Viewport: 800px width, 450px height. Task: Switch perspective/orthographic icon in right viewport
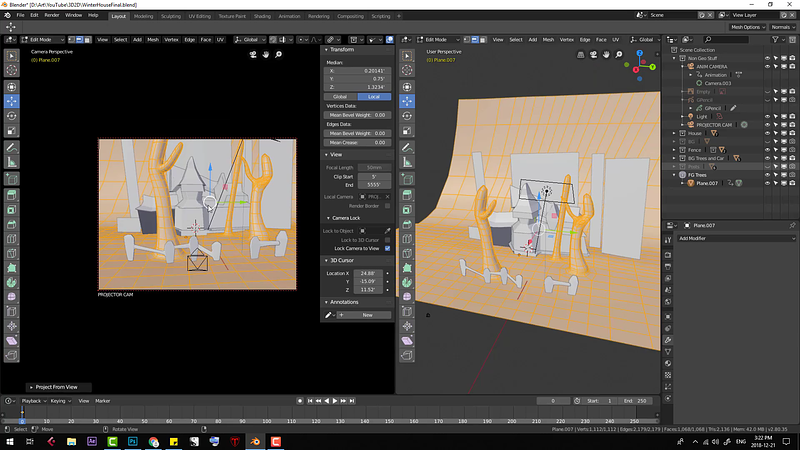point(581,55)
